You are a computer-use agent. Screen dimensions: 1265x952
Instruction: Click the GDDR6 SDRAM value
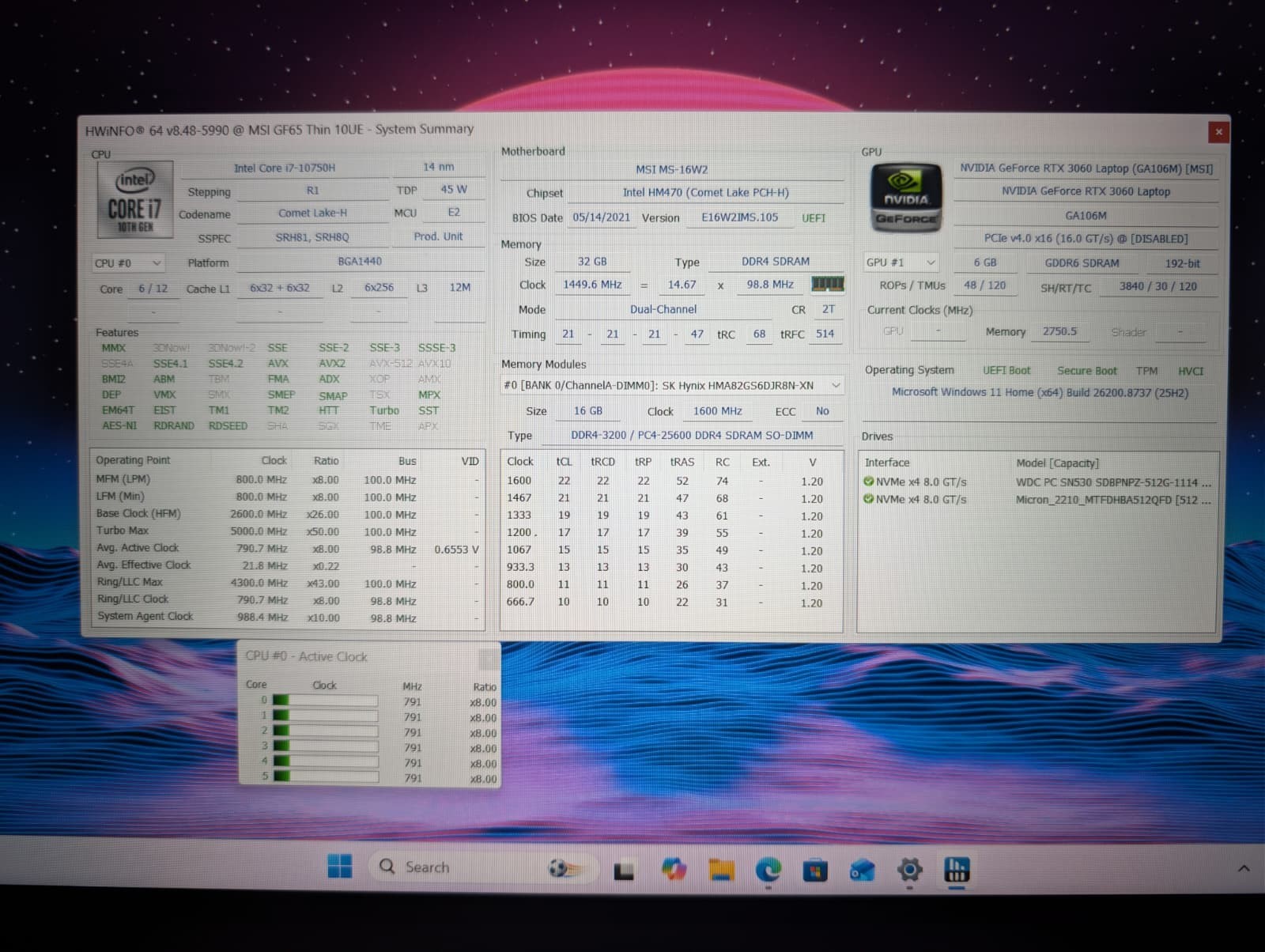point(1082,263)
